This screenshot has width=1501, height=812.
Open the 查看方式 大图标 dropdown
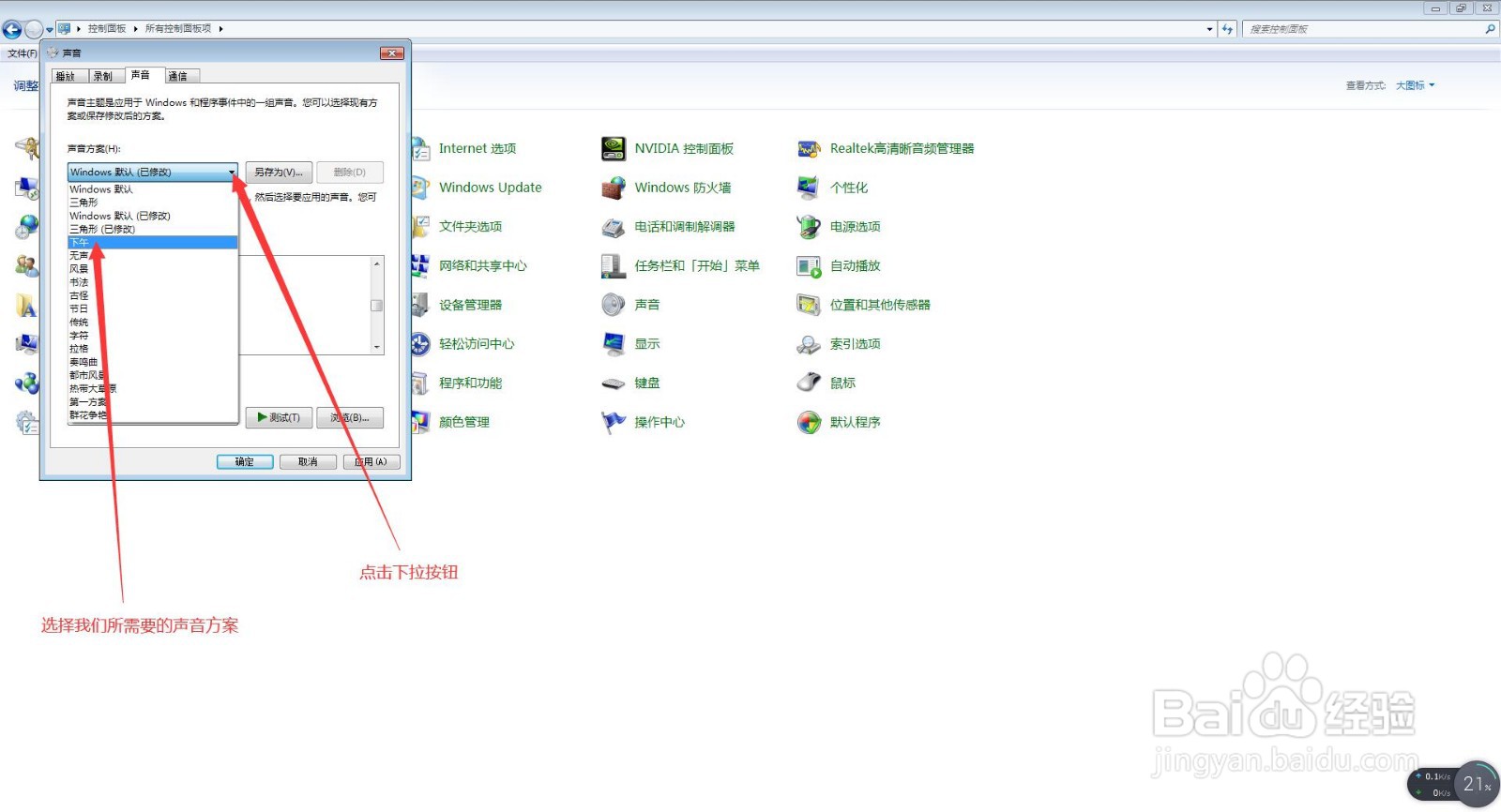click(1415, 85)
